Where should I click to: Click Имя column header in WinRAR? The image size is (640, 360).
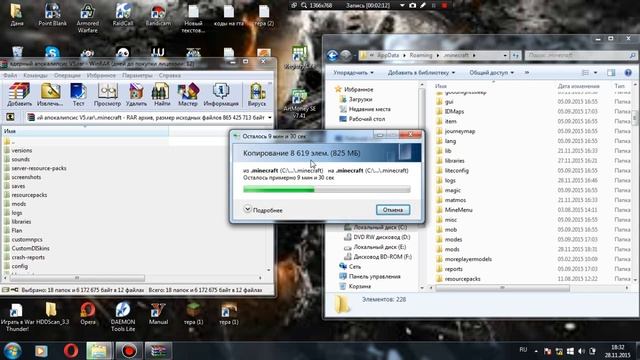point(85,131)
